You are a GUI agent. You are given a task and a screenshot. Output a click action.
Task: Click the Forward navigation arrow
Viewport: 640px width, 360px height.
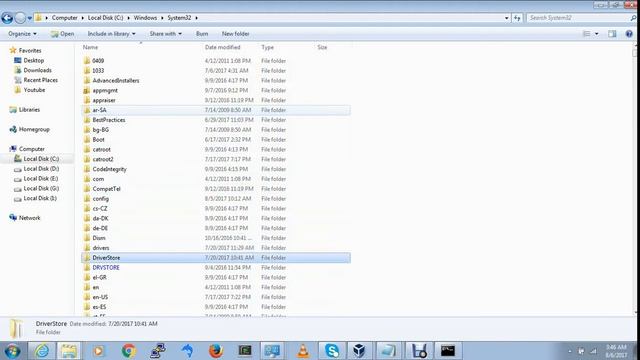pos(20,18)
